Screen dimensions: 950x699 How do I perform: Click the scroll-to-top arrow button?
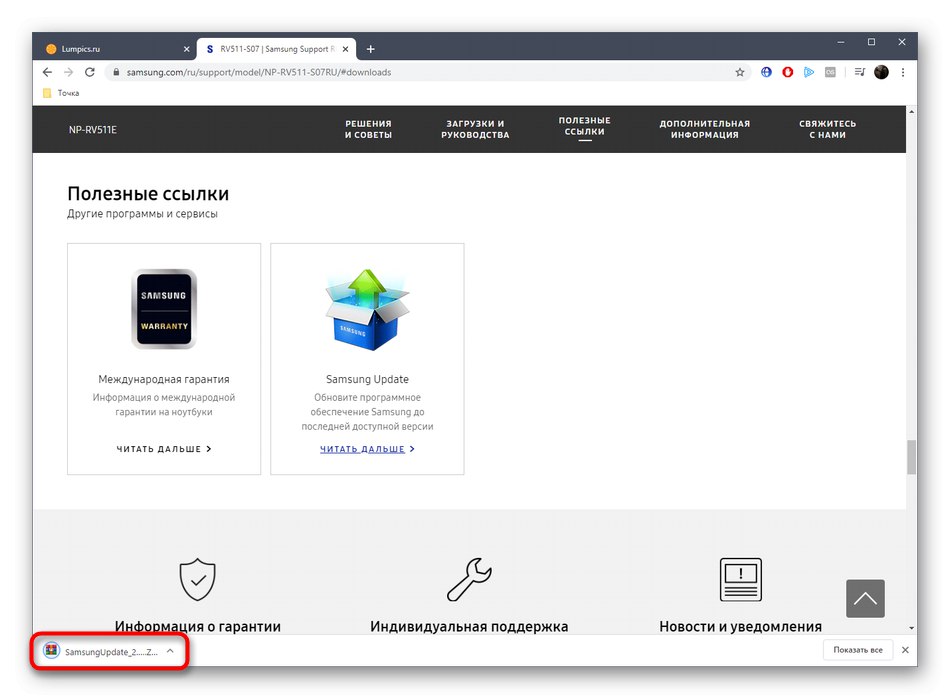click(x=865, y=598)
